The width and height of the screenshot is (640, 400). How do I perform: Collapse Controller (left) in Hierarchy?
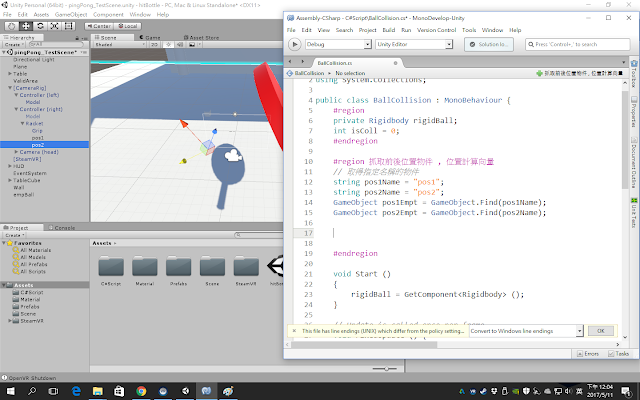pyautogui.click(x=16, y=95)
